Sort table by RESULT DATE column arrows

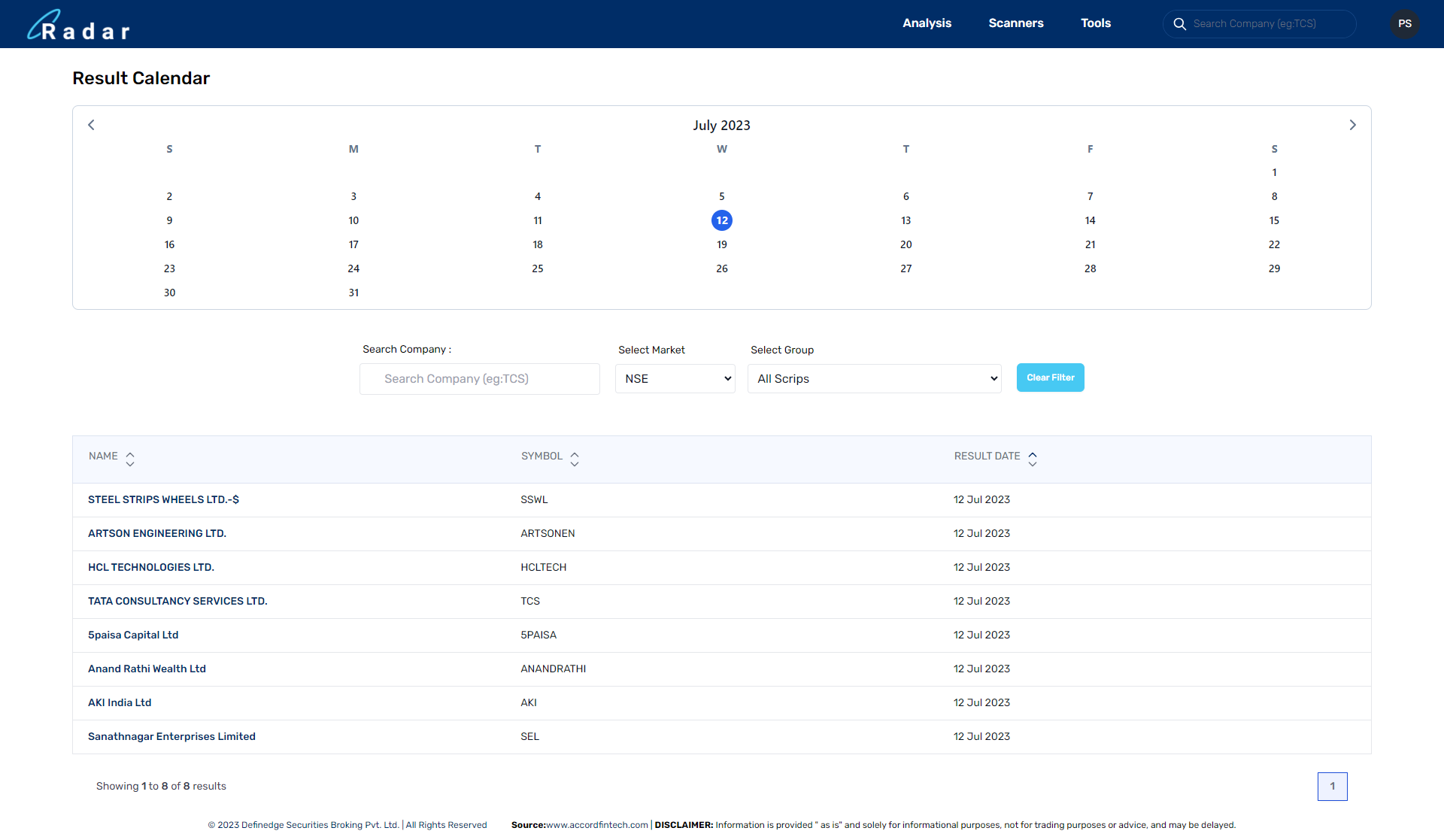pyautogui.click(x=1033, y=459)
